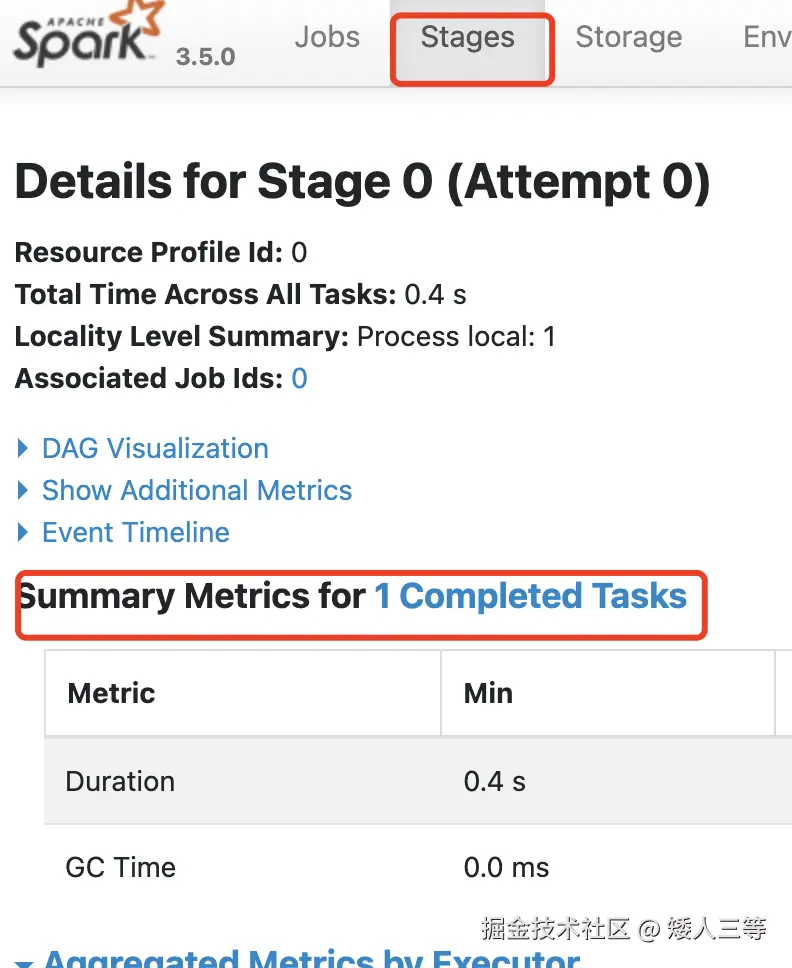Click the Min column header
Viewport: 792px width, 968px height.
point(488,693)
